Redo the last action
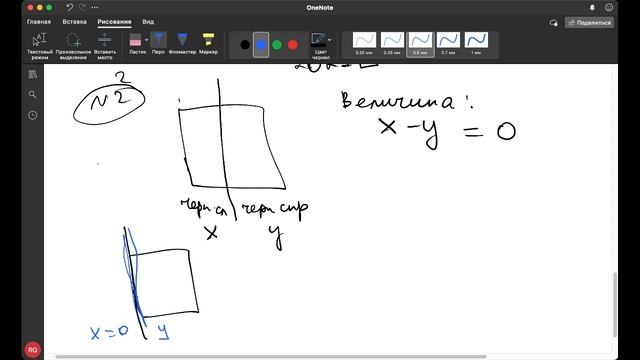This screenshot has height=360, width=640. tap(82, 7)
